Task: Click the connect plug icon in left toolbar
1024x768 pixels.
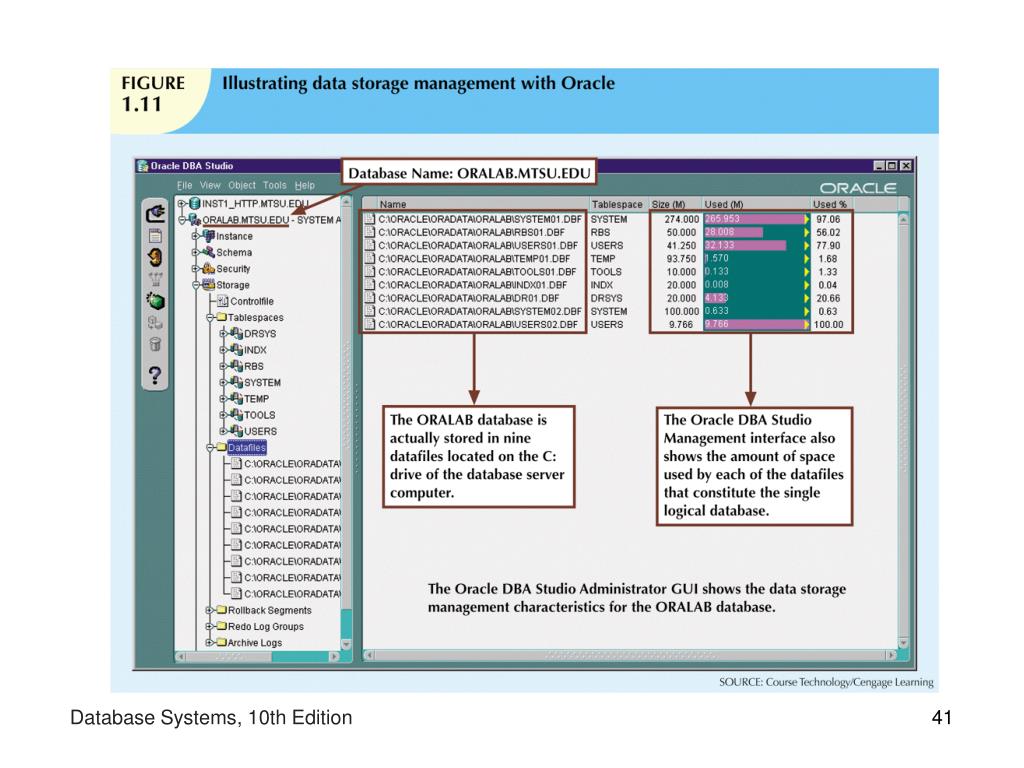Action: point(155,214)
